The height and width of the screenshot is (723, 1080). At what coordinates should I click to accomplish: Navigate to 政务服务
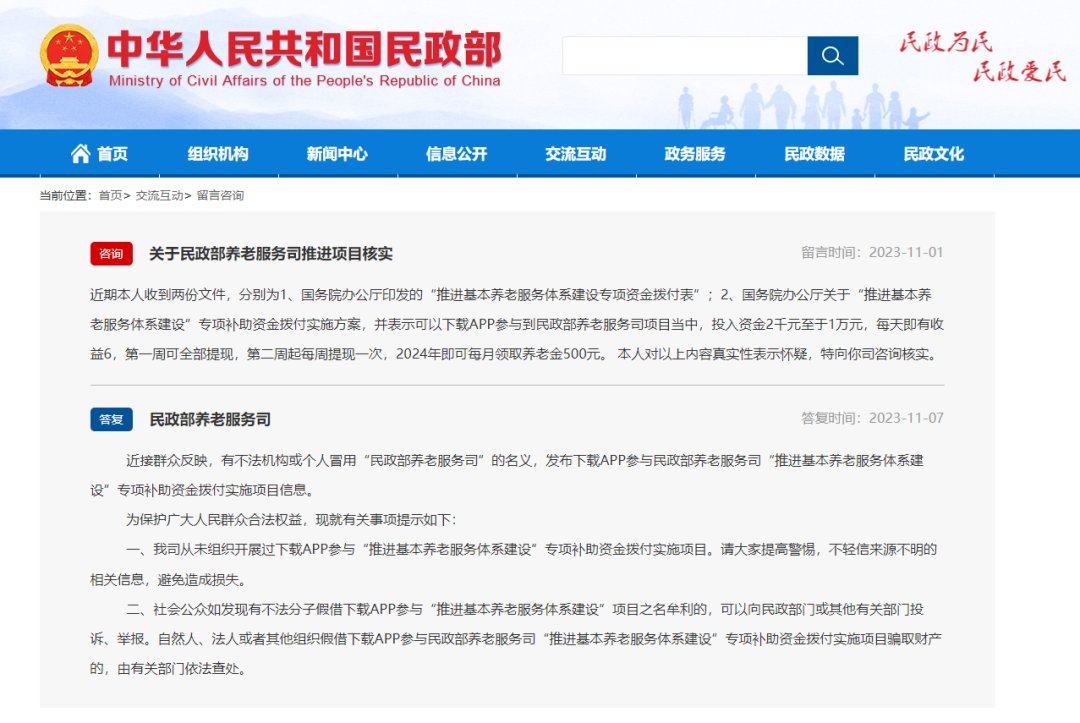click(695, 154)
